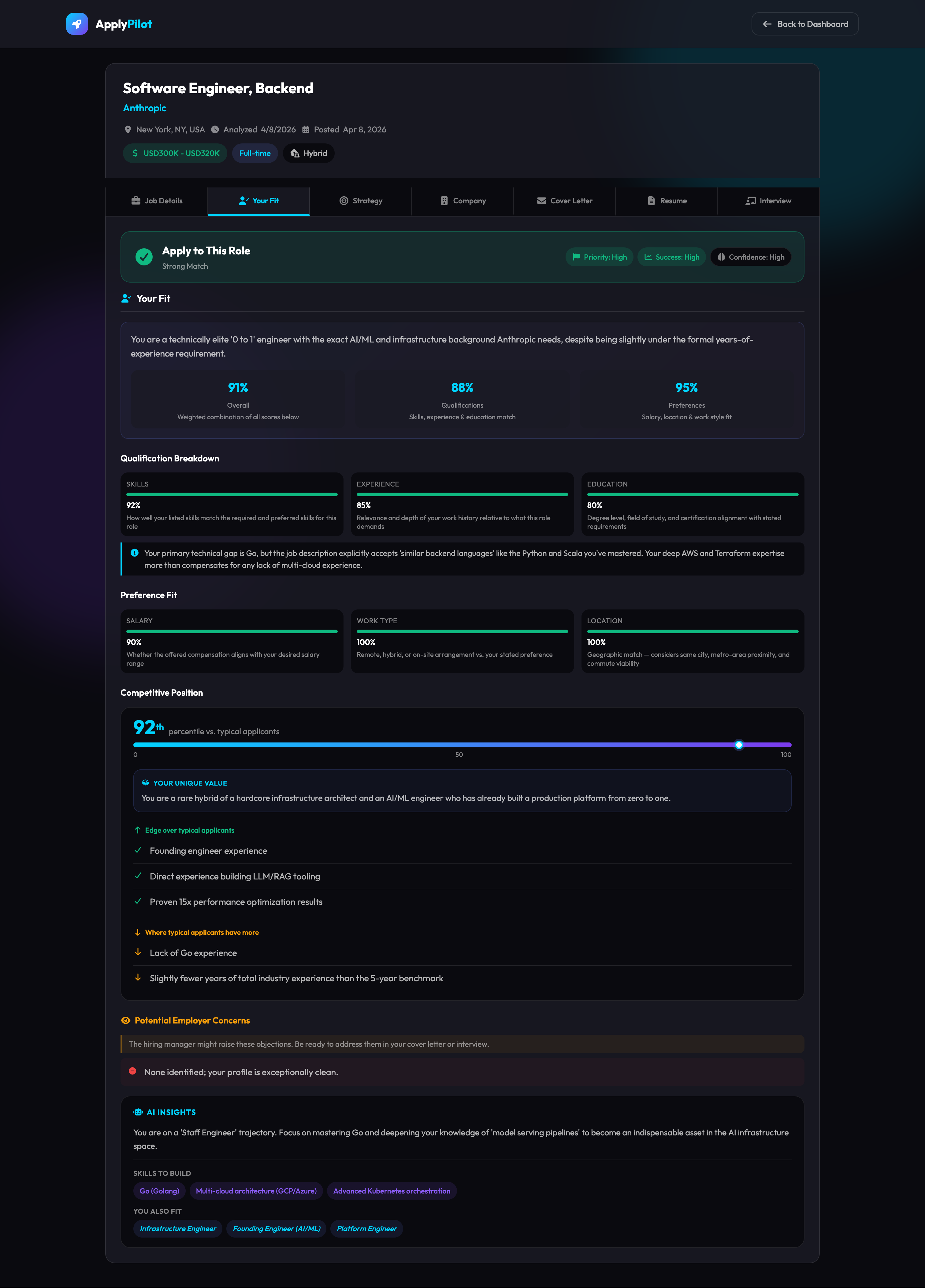Switch to the Strategy tab
Screen dimensions: 925x1288
pos(361,201)
